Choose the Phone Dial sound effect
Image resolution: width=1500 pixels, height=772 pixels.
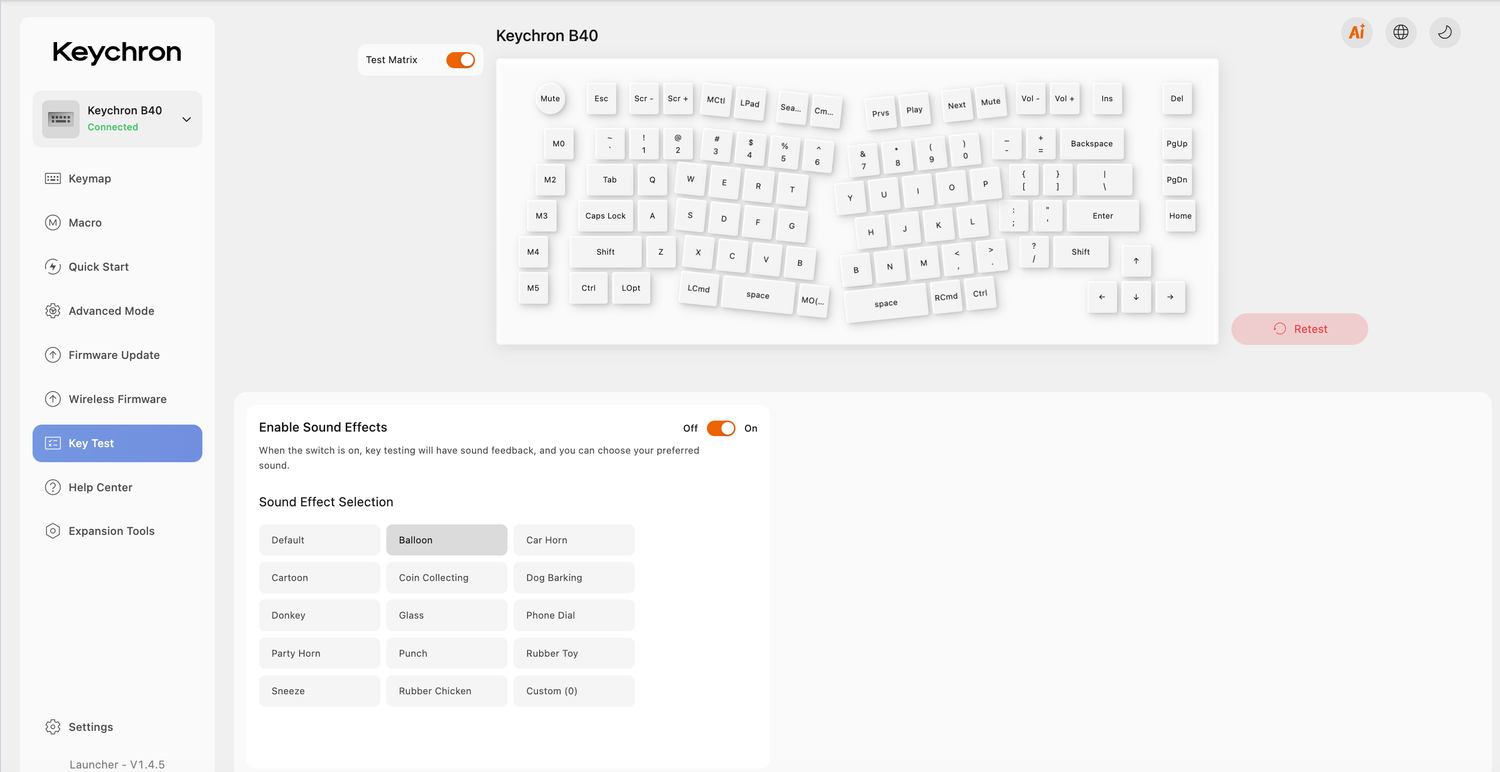click(574, 615)
